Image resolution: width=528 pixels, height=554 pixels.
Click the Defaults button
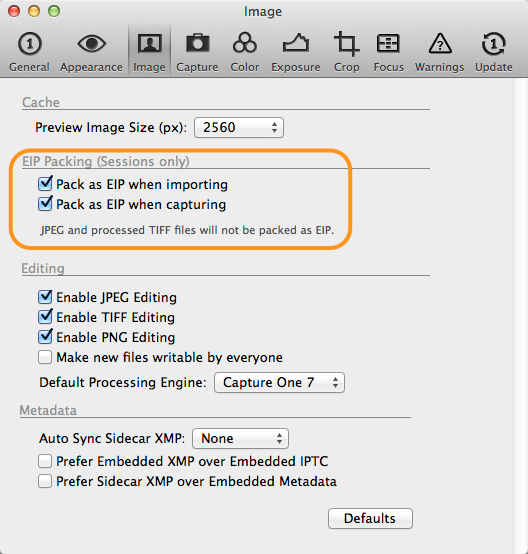click(x=370, y=519)
